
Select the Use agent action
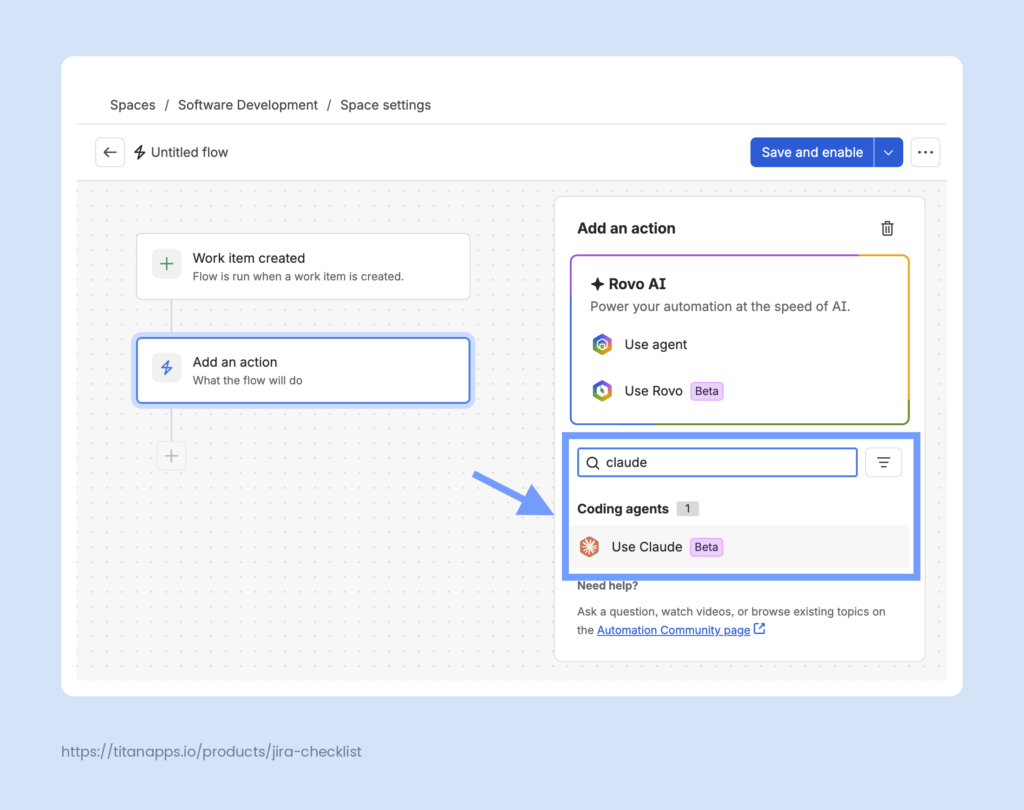[739, 344]
